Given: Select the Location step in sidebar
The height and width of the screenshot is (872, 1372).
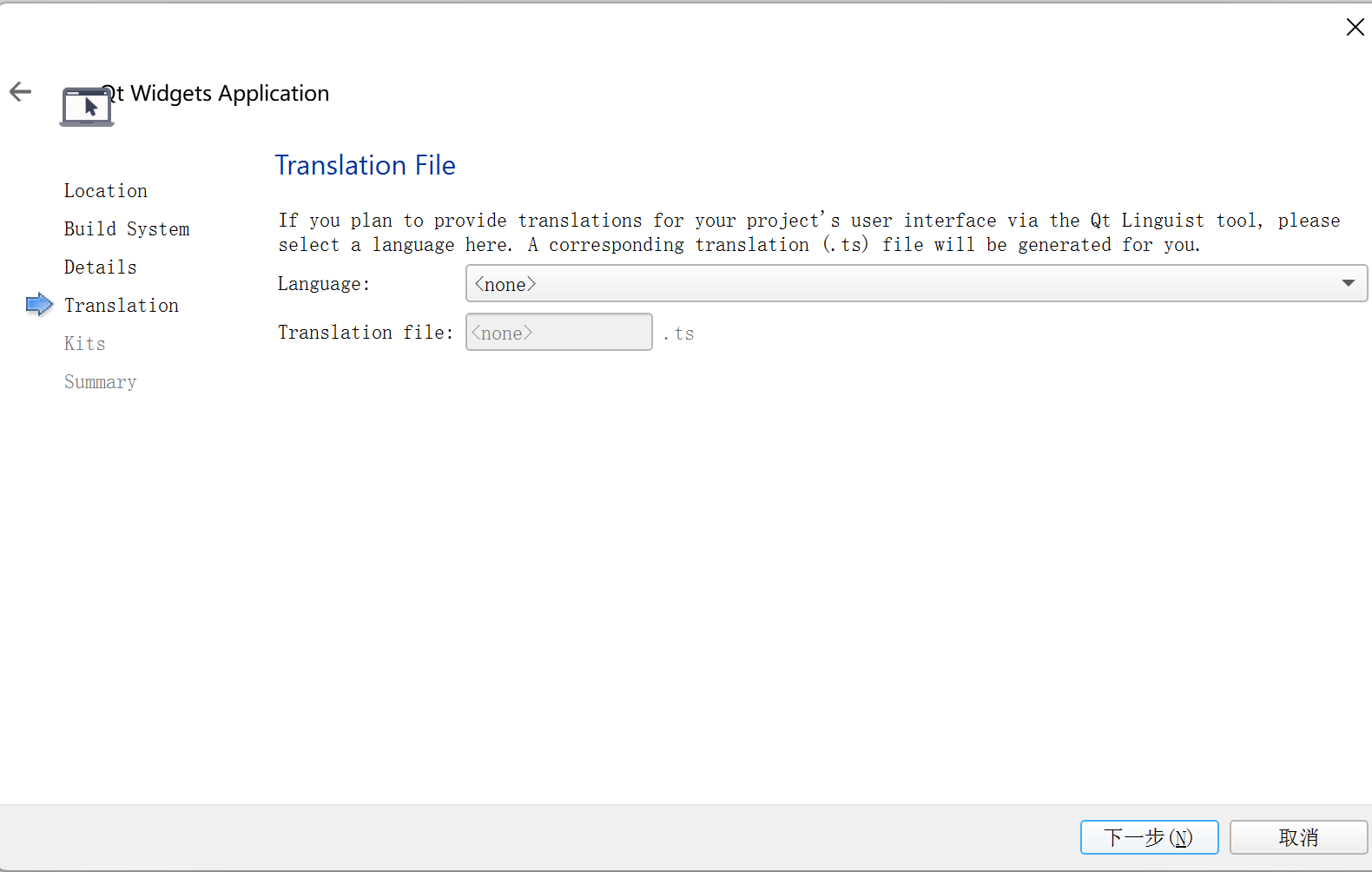Looking at the screenshot, I should coord(106,190).
